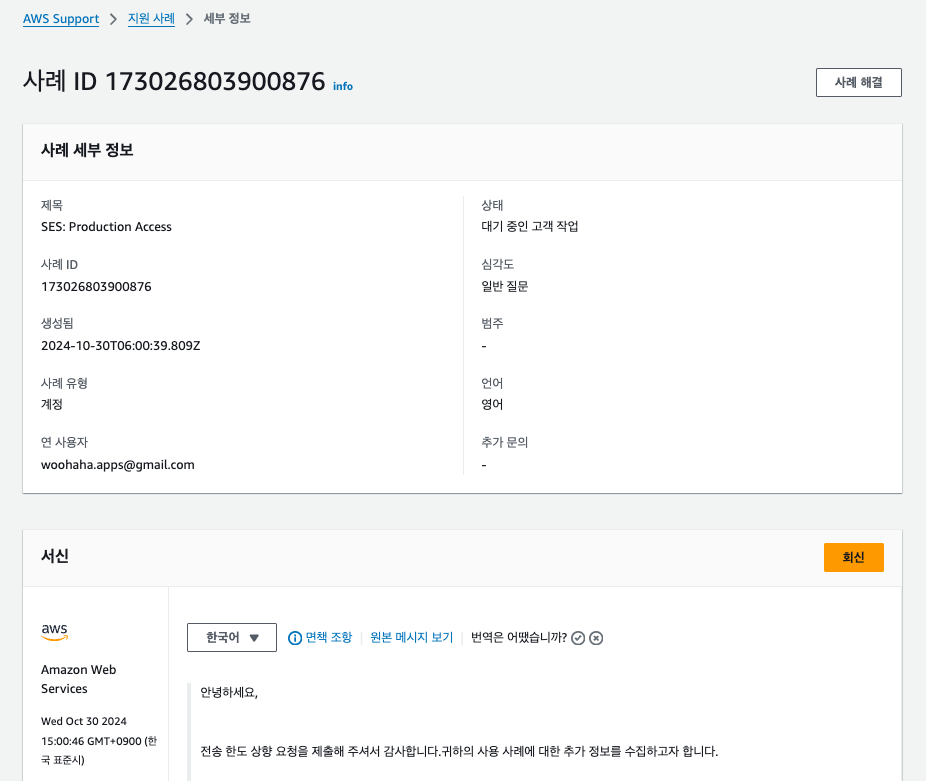Click the 세부 정보 breadcrumb text
926x781 pixels.
pos(227,19)
